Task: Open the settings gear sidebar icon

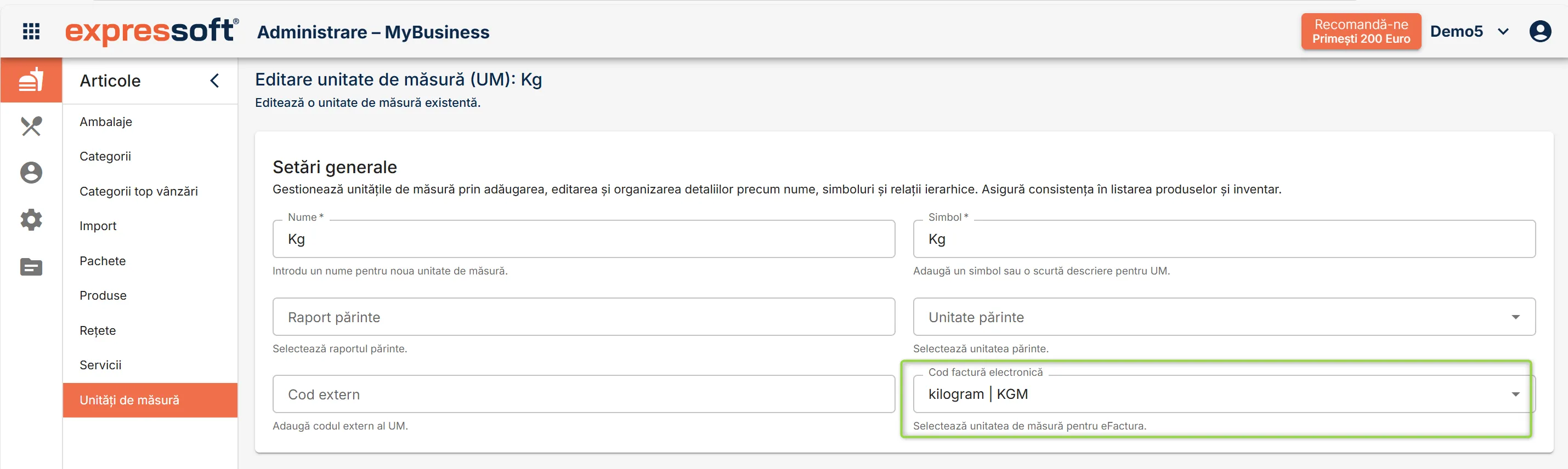Action: pyautogui.click(x=31, y=220)
